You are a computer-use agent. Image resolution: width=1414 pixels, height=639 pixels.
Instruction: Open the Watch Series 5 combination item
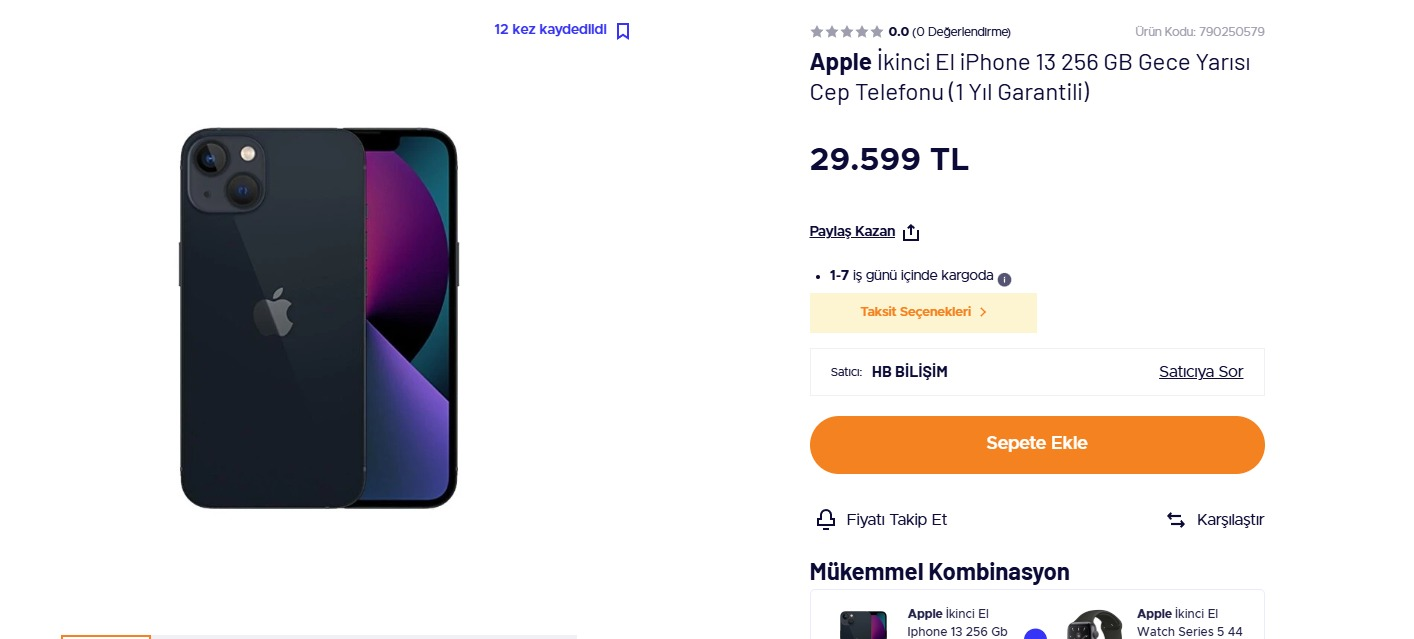1188,622
